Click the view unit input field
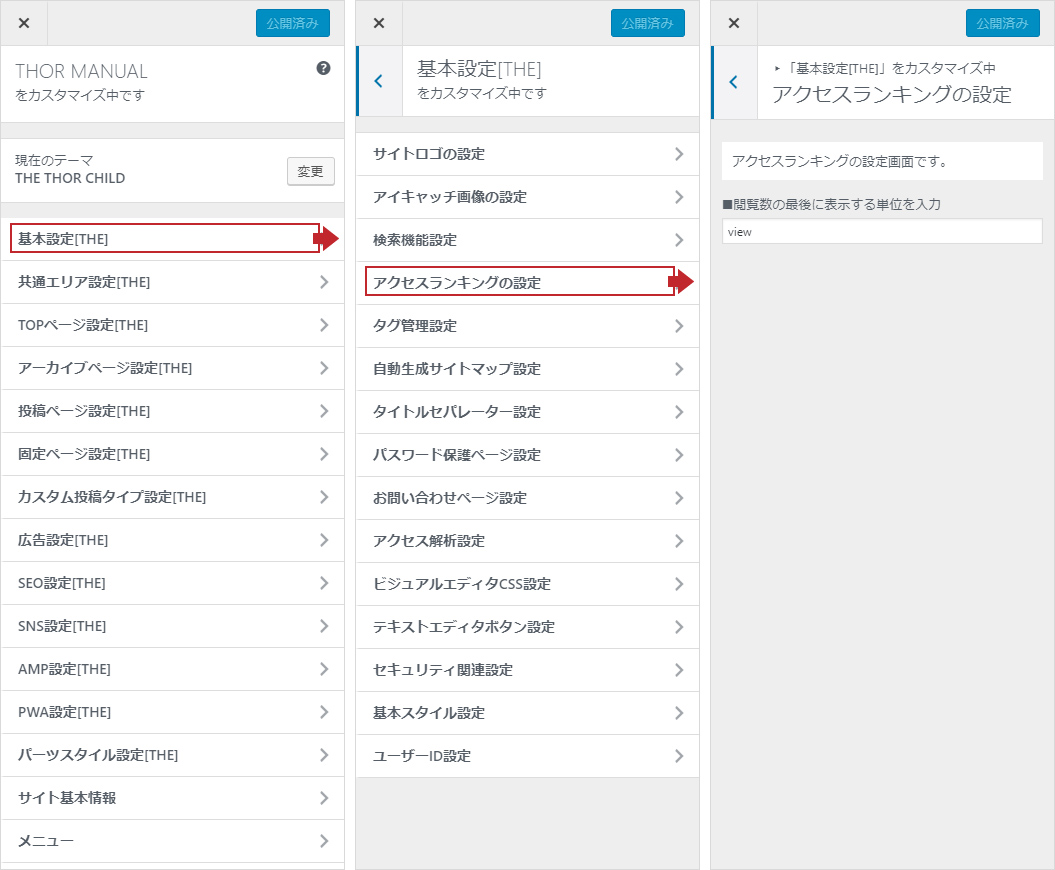 tap(882, 231)
